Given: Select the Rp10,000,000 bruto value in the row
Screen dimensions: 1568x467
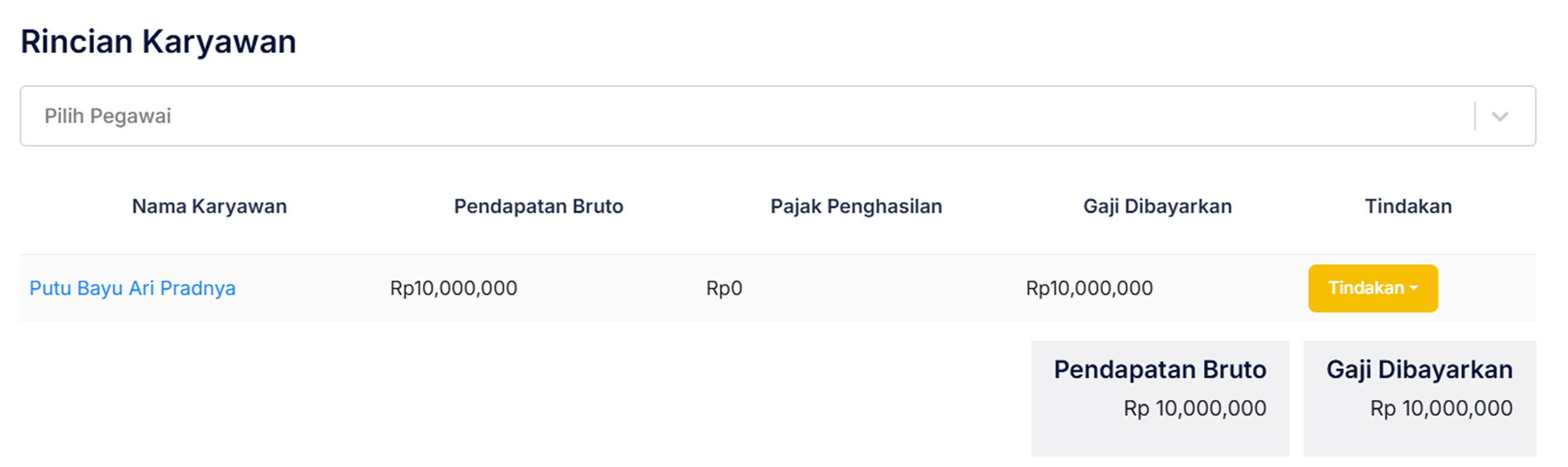Looking at the screenshot, I should [454, 288].
